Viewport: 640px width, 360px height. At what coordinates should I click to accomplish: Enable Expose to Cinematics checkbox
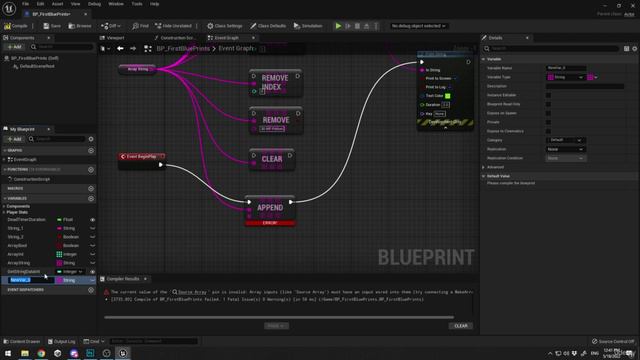point(548,131)
